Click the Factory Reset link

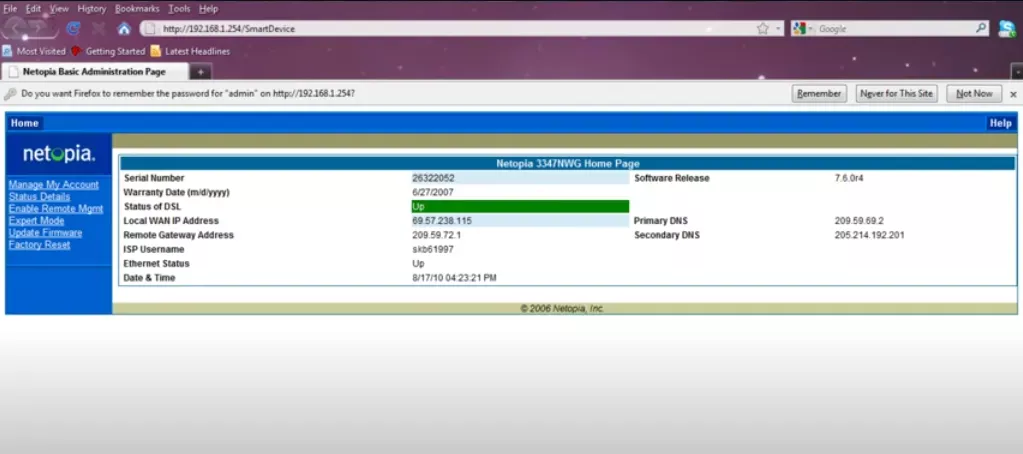point(39,245)
